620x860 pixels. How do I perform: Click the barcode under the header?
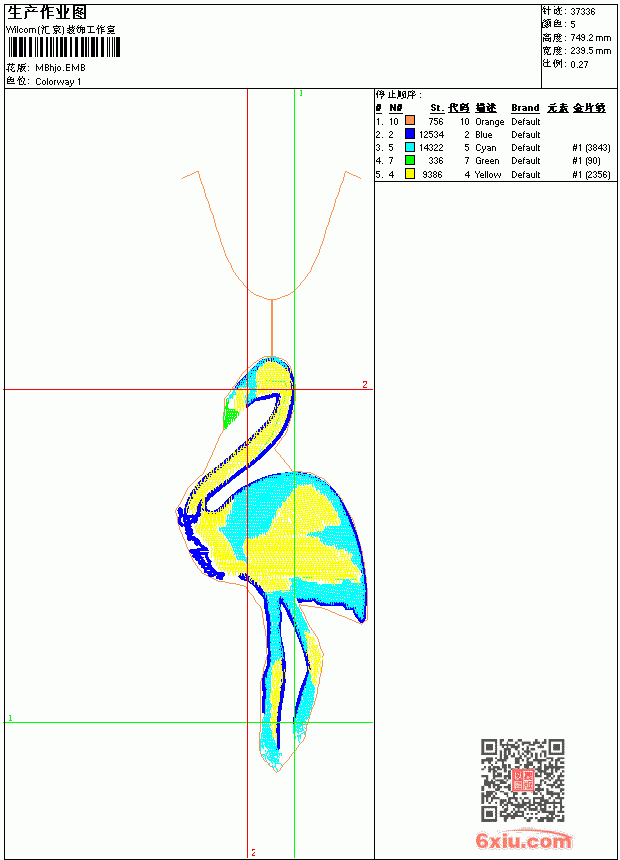point(64,47)
